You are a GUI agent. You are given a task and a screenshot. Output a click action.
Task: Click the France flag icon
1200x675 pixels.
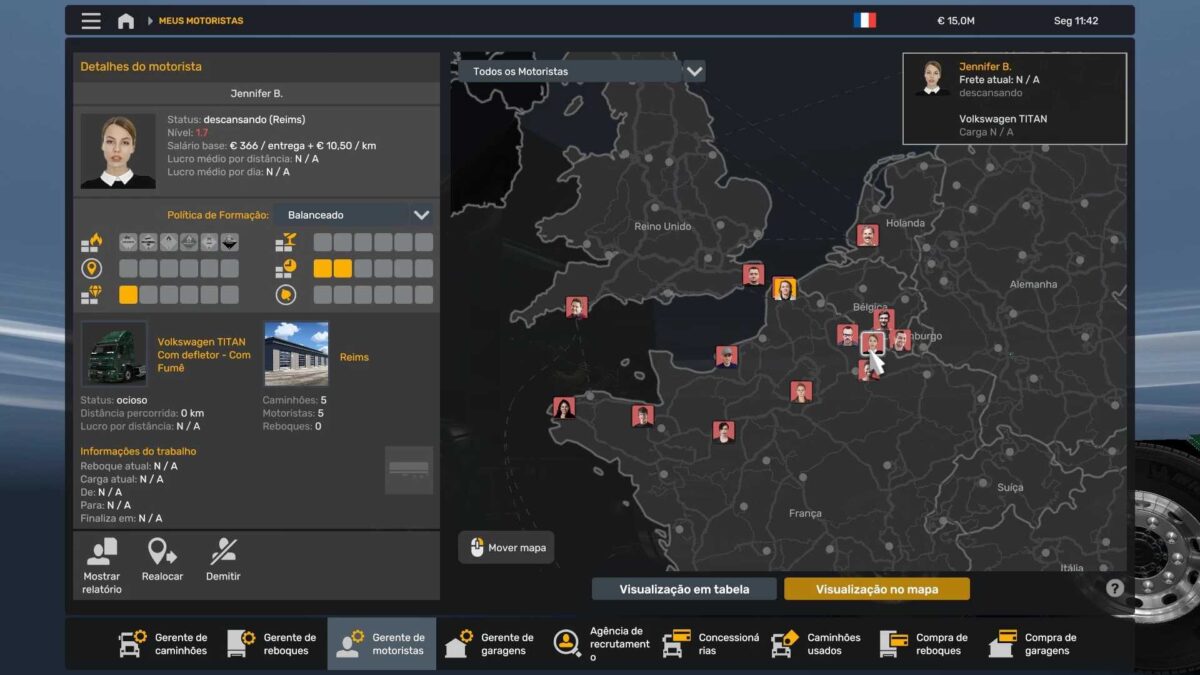[864, 20]
